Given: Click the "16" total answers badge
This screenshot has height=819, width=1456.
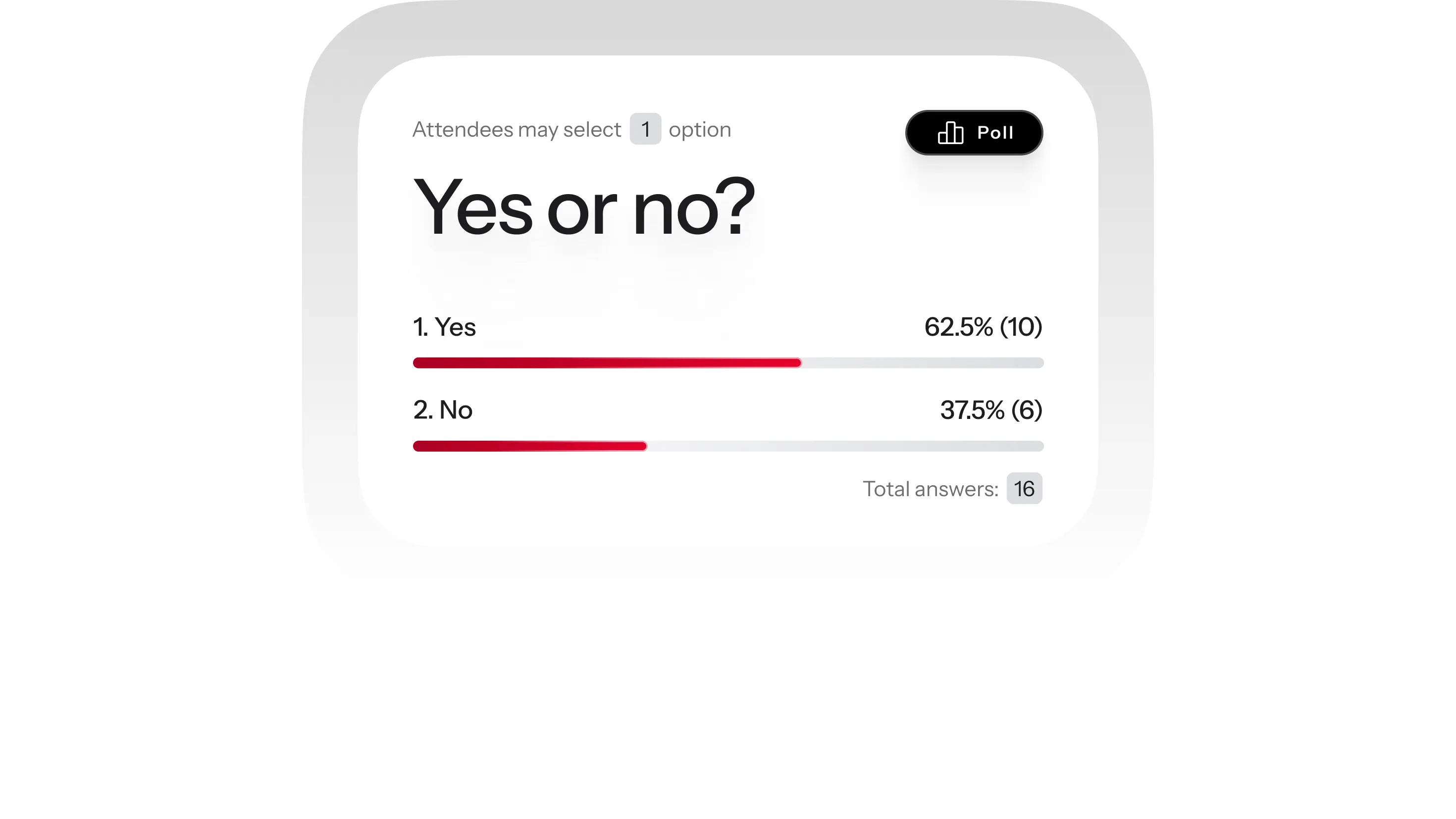Looking at the screenshot, I should tap(1024, 489).
